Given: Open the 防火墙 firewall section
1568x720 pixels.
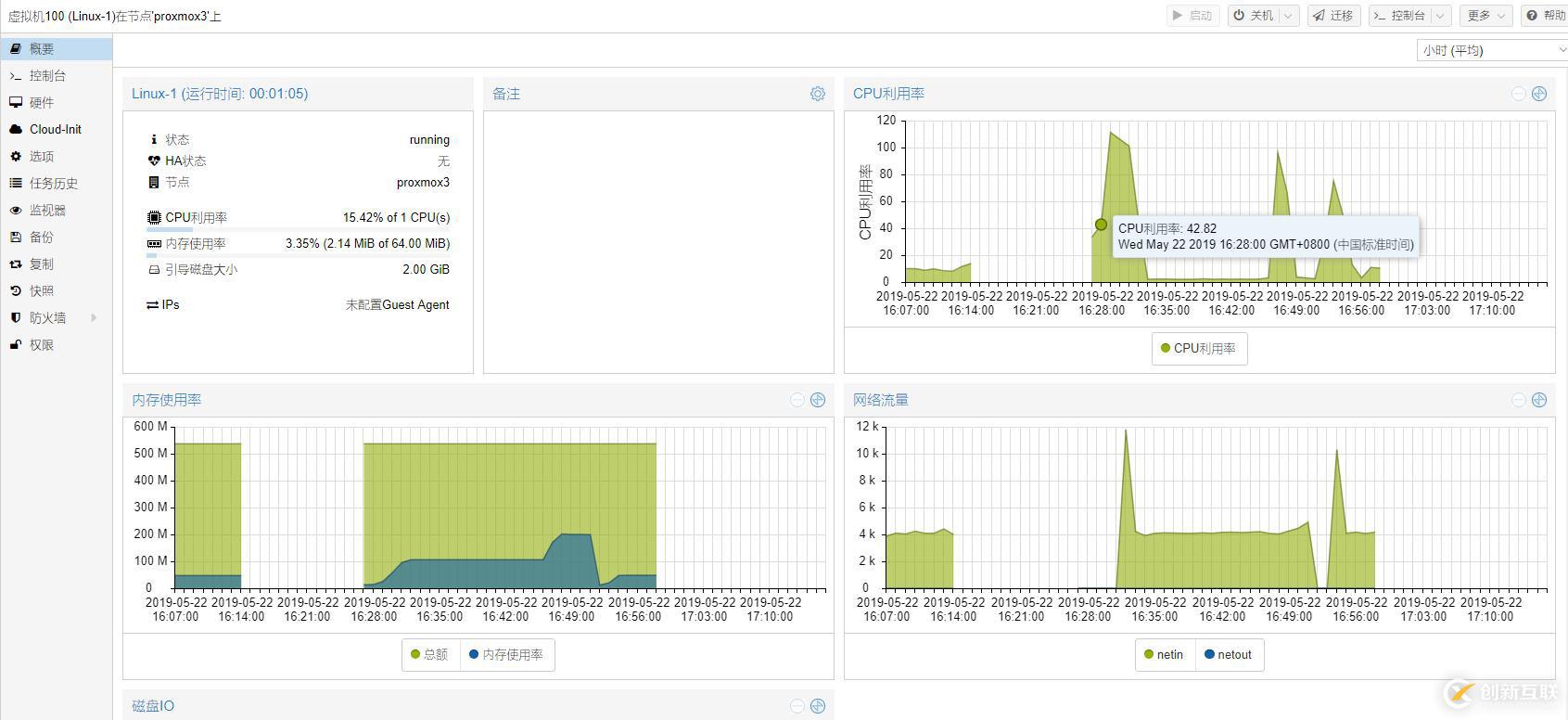Looking at the screenshot, I should [56, 317].
